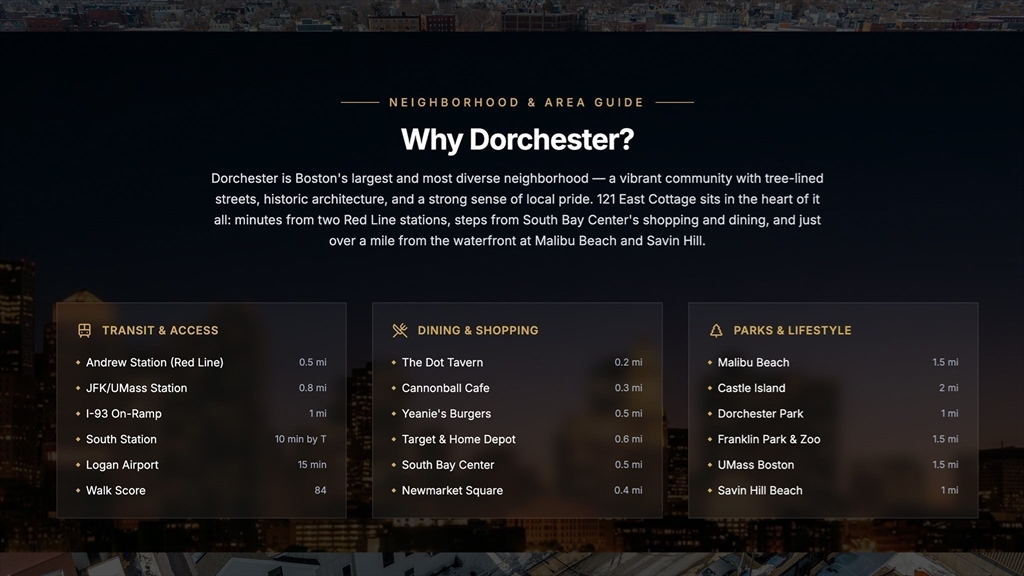The height and width of the screenshot is (576, 1024).
Task: Click the bullet beside Walk Score
Action: point(78,491)
